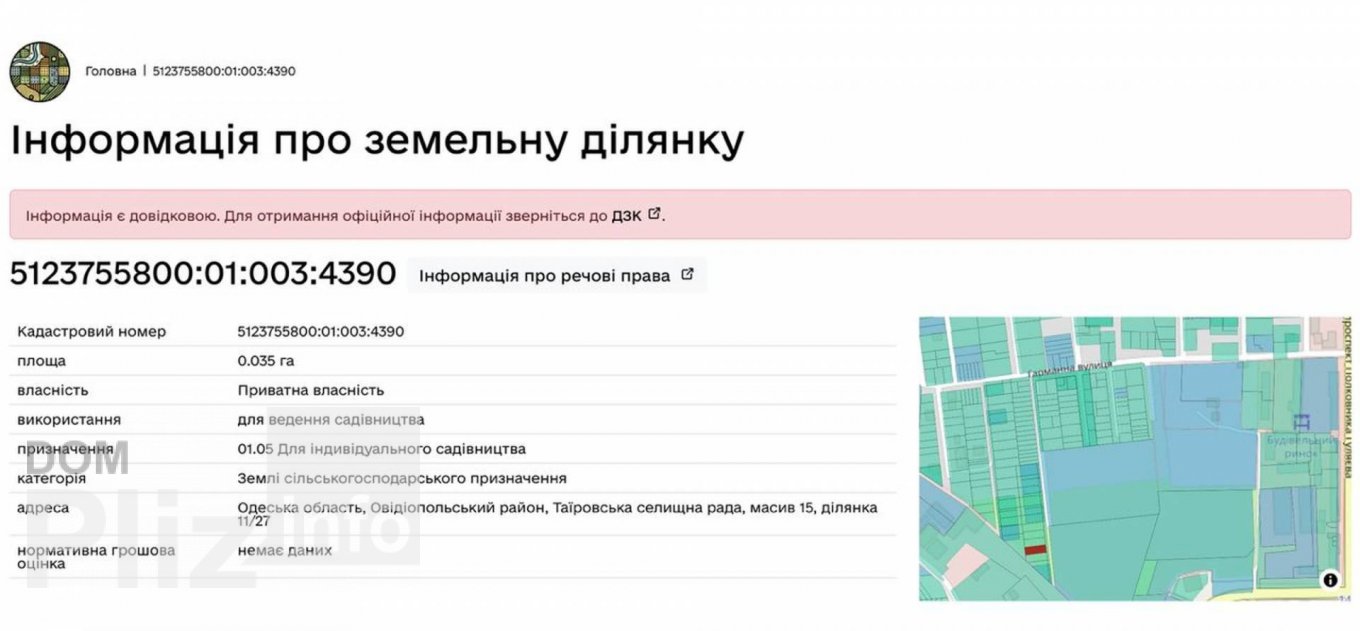Click the Гарманна вулиця street label

click(1069, 371)
